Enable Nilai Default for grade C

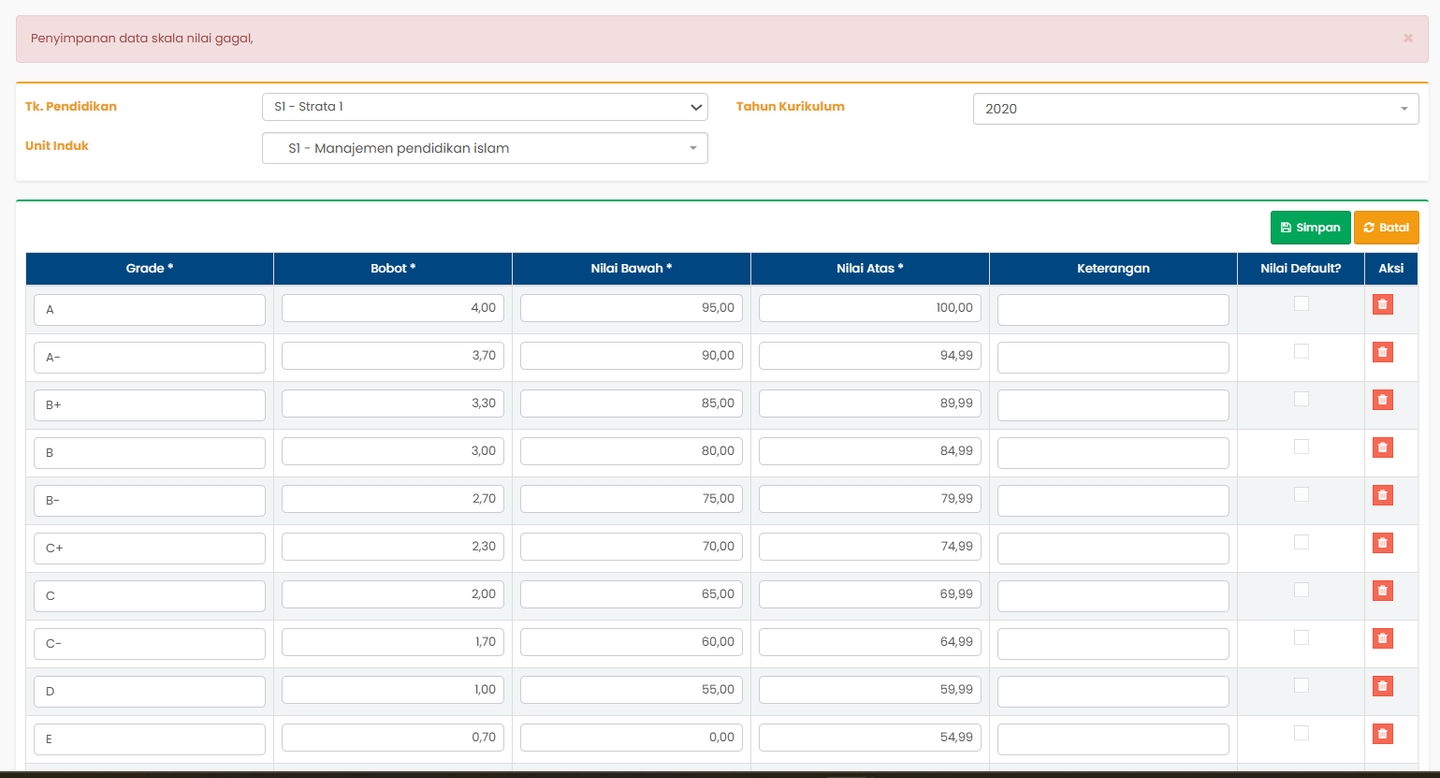[x=1301, y=590]
